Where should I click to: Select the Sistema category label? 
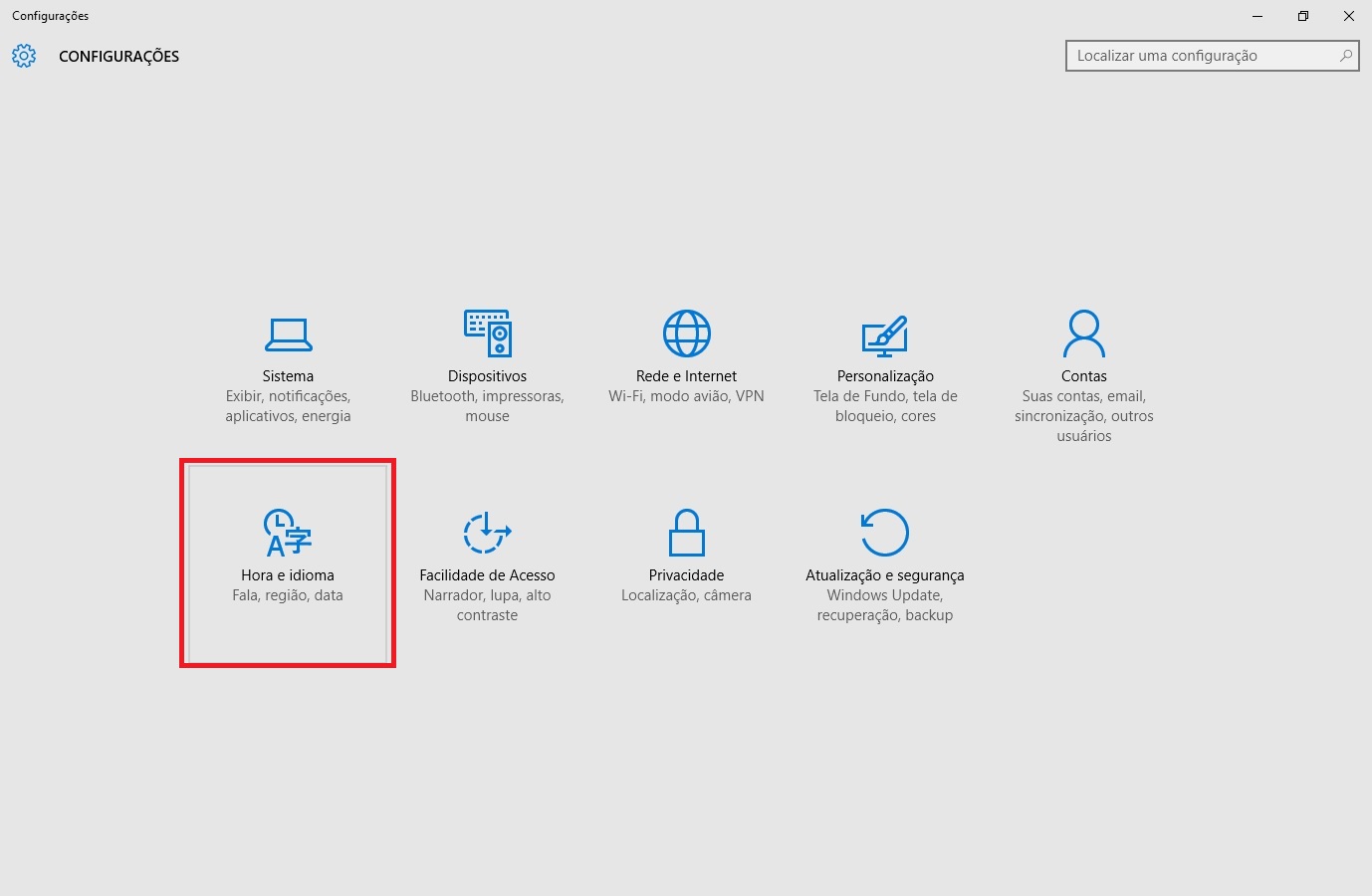coord(288,376)
